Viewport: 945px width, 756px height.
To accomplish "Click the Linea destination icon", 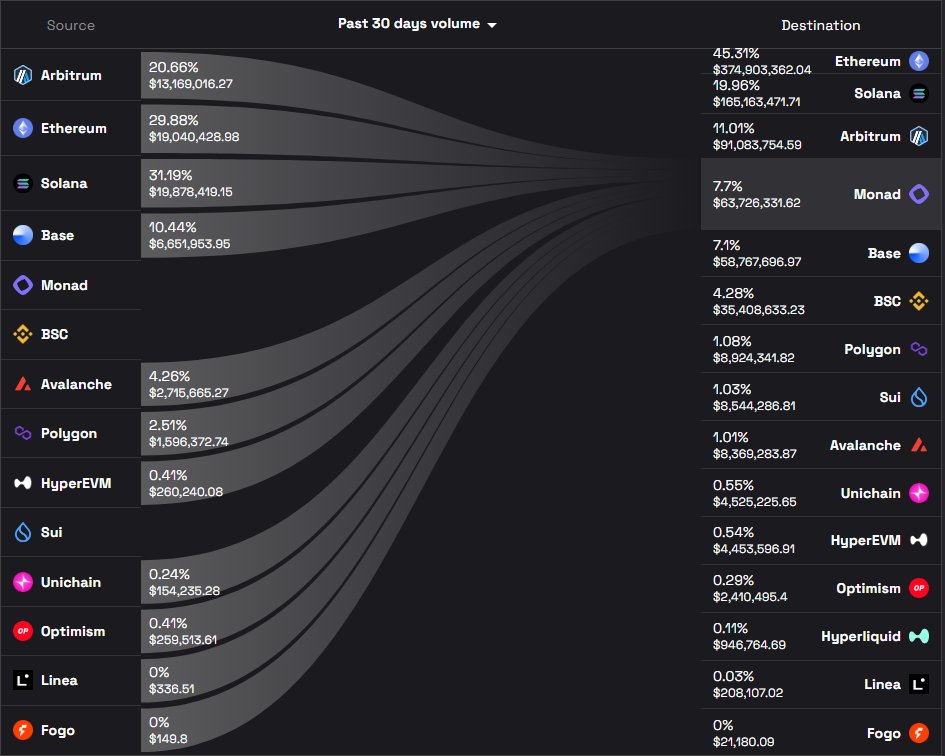I will click(x=918, y=684).
